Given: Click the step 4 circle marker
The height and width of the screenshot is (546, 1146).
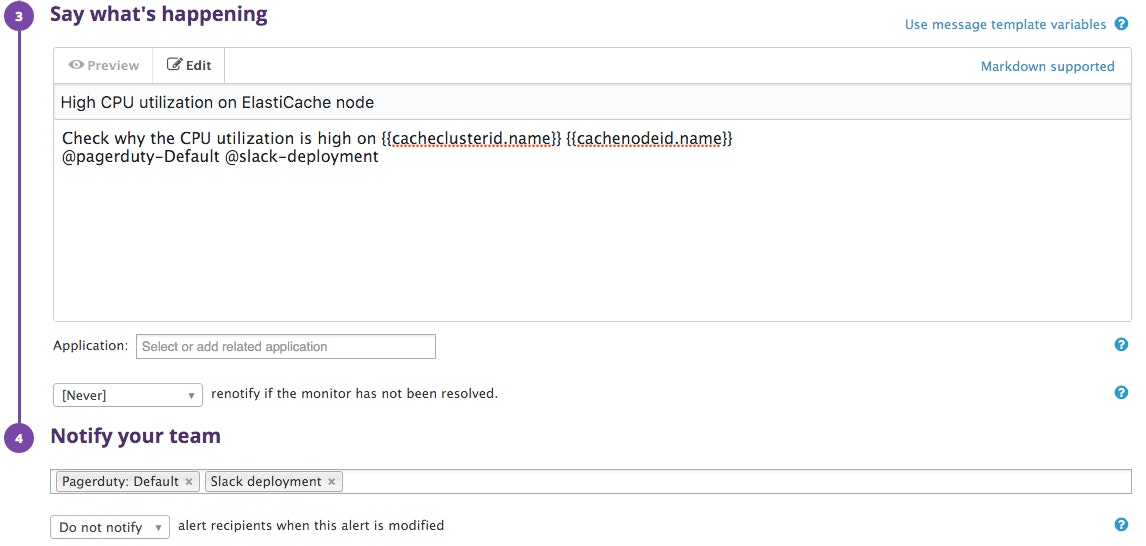Looking at the screenshot, I should click(x=19, y=438).
